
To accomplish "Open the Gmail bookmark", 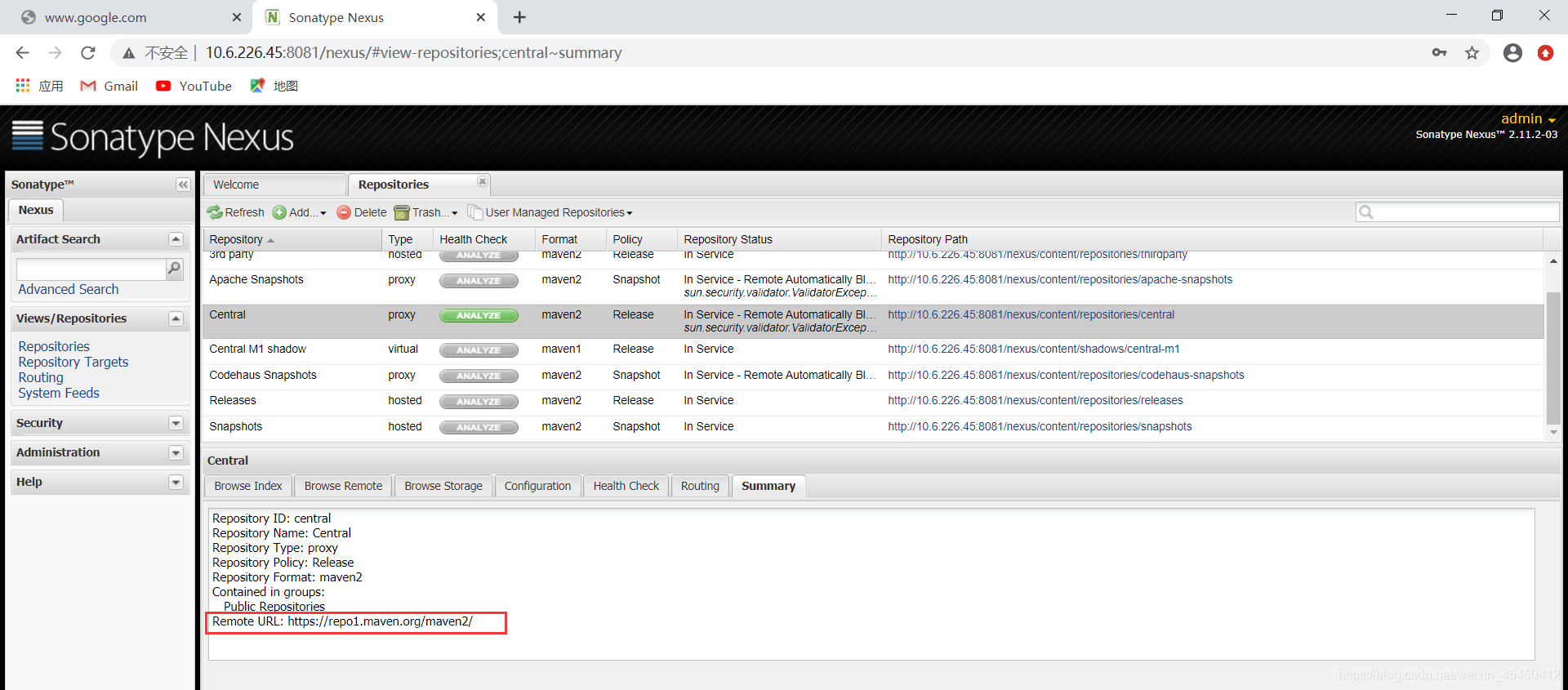I will pos(109,86).
